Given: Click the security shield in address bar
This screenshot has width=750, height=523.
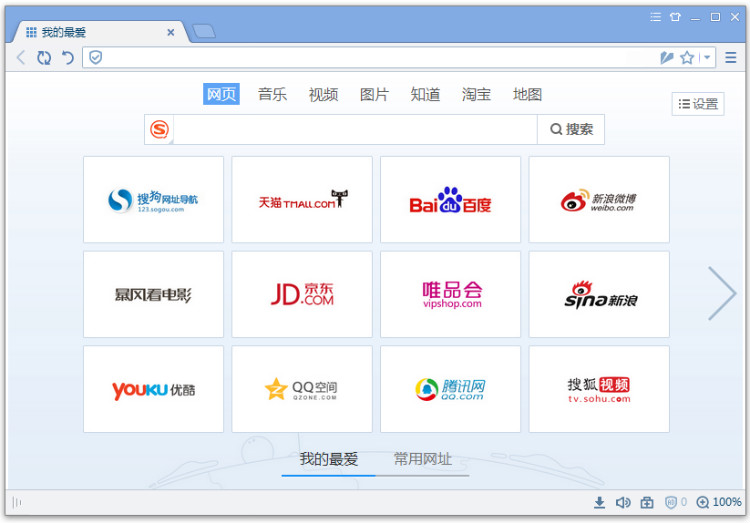Looking at the screenshot, I should point(96,57).
